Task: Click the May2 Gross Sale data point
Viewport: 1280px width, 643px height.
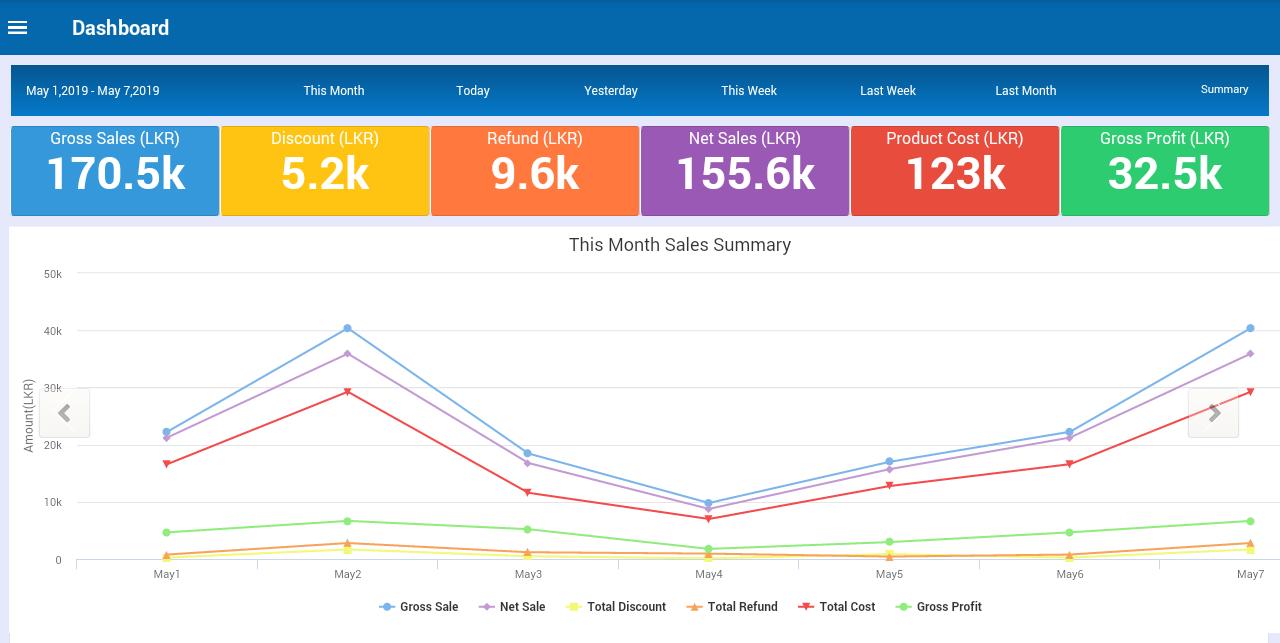Action: click(348, 328)
